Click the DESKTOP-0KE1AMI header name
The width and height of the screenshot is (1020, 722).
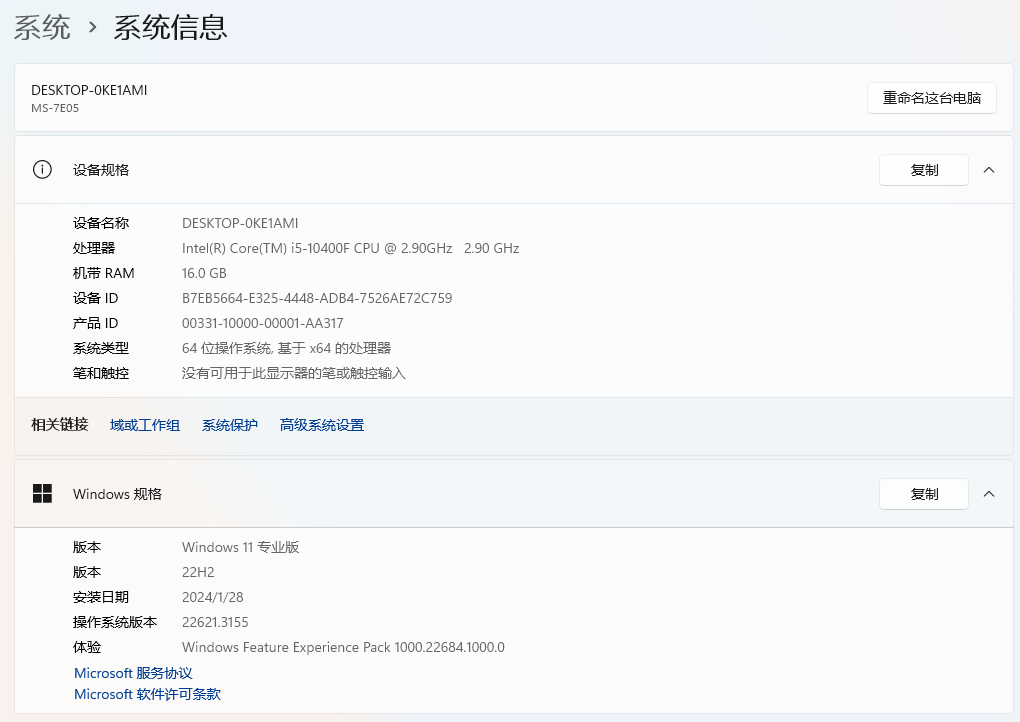tap(89, 90)
